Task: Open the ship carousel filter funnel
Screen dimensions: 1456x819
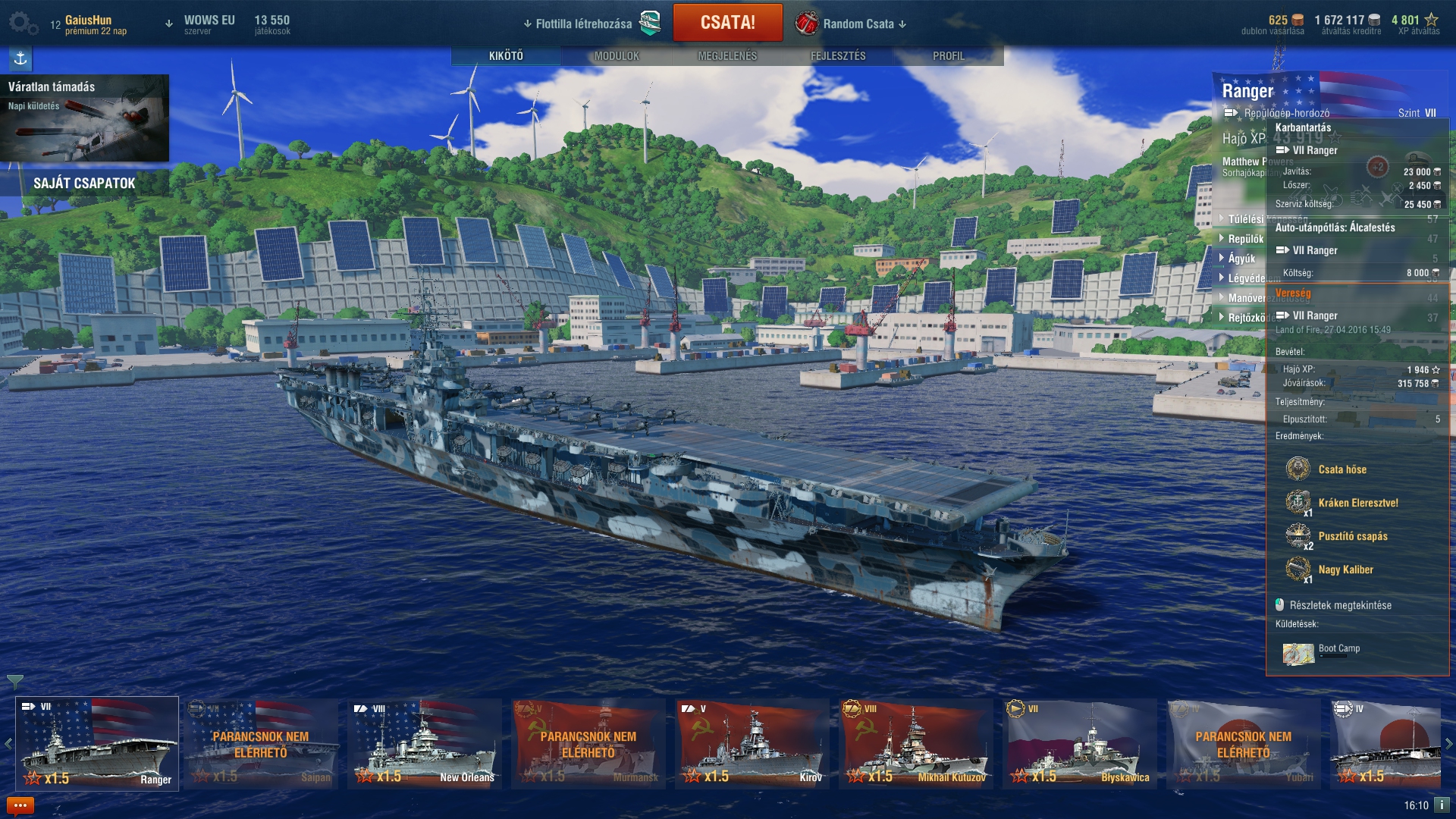Action: [14, 682]
